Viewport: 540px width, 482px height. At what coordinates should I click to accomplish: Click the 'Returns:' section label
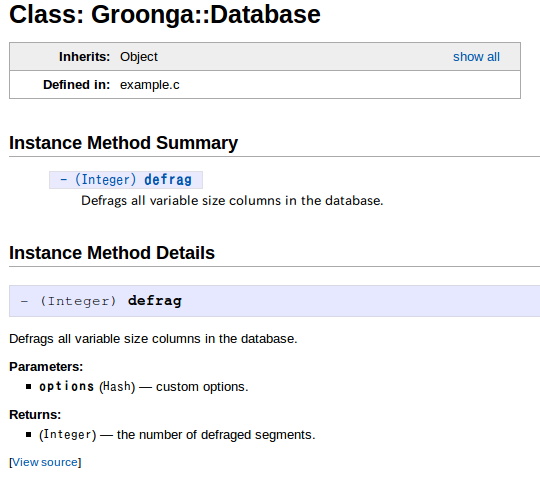pos(35,415)
